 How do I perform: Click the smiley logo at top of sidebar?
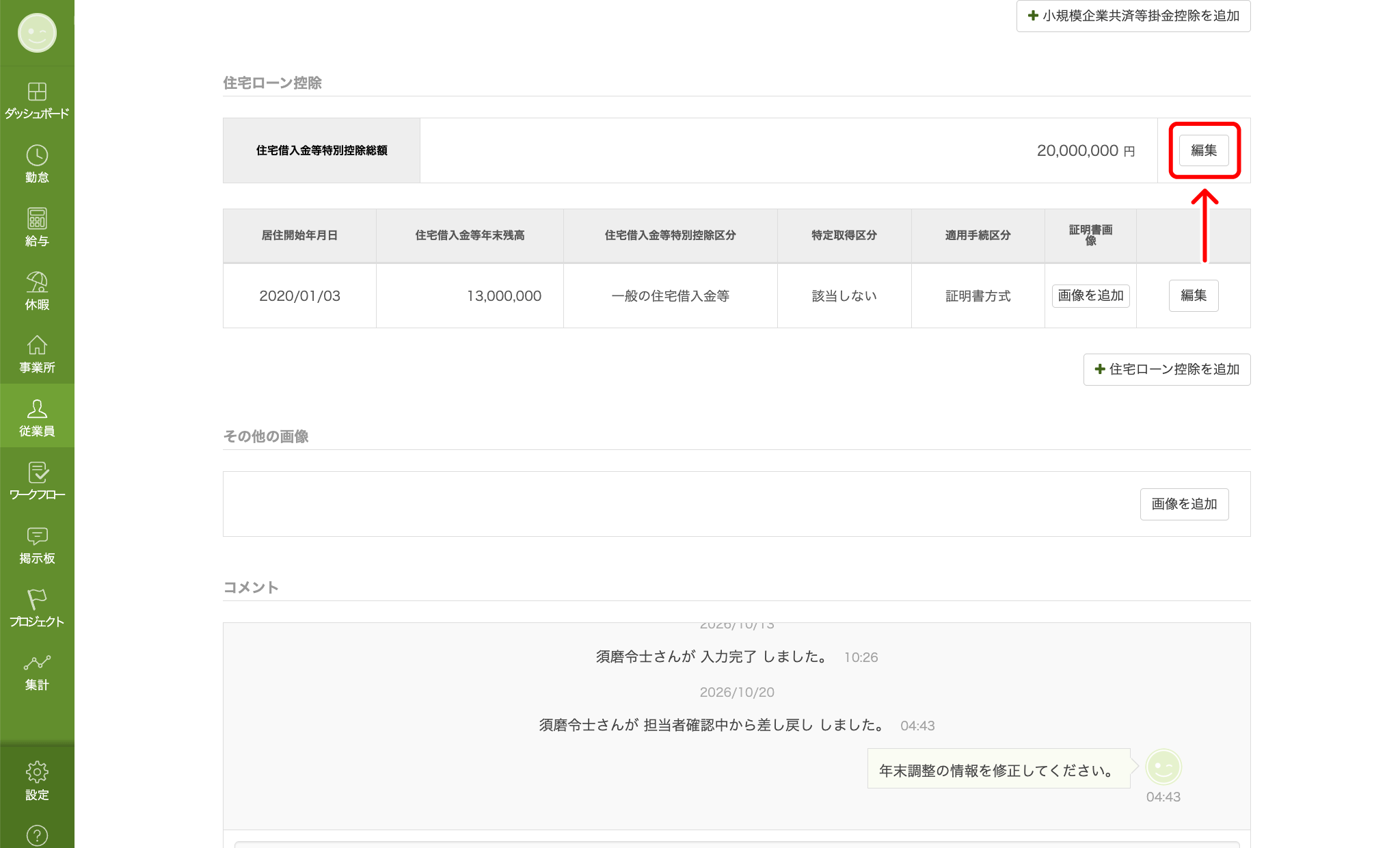(37, 33)
